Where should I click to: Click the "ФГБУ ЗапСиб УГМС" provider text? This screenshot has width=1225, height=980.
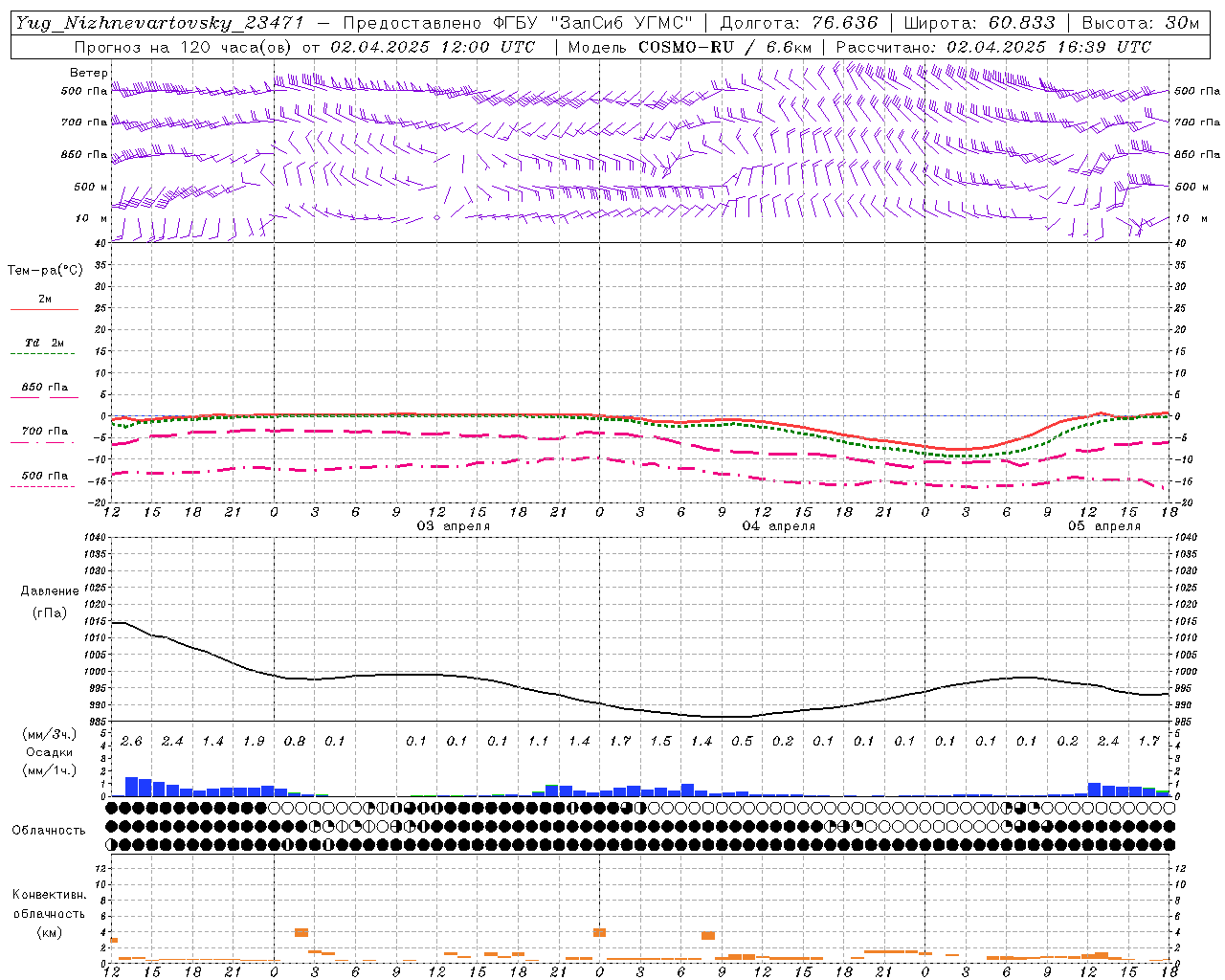pyautogui.click(x=593, y=24)
